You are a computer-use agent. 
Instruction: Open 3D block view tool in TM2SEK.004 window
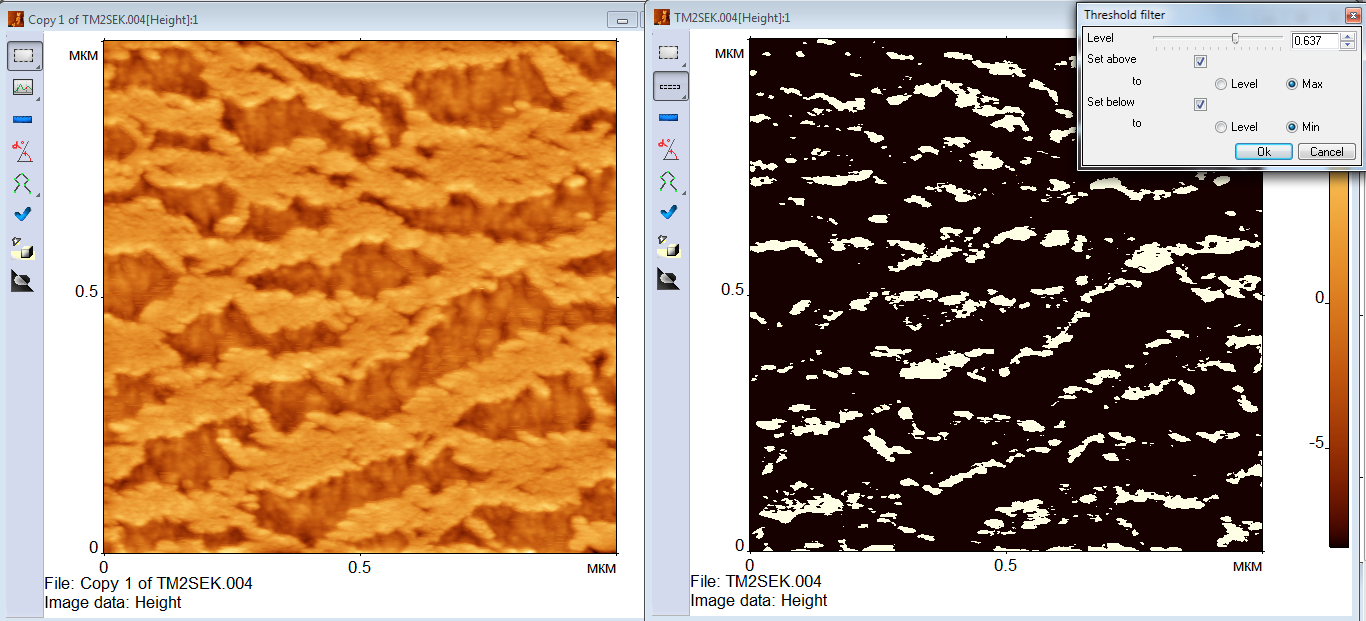tap(669, 246)
